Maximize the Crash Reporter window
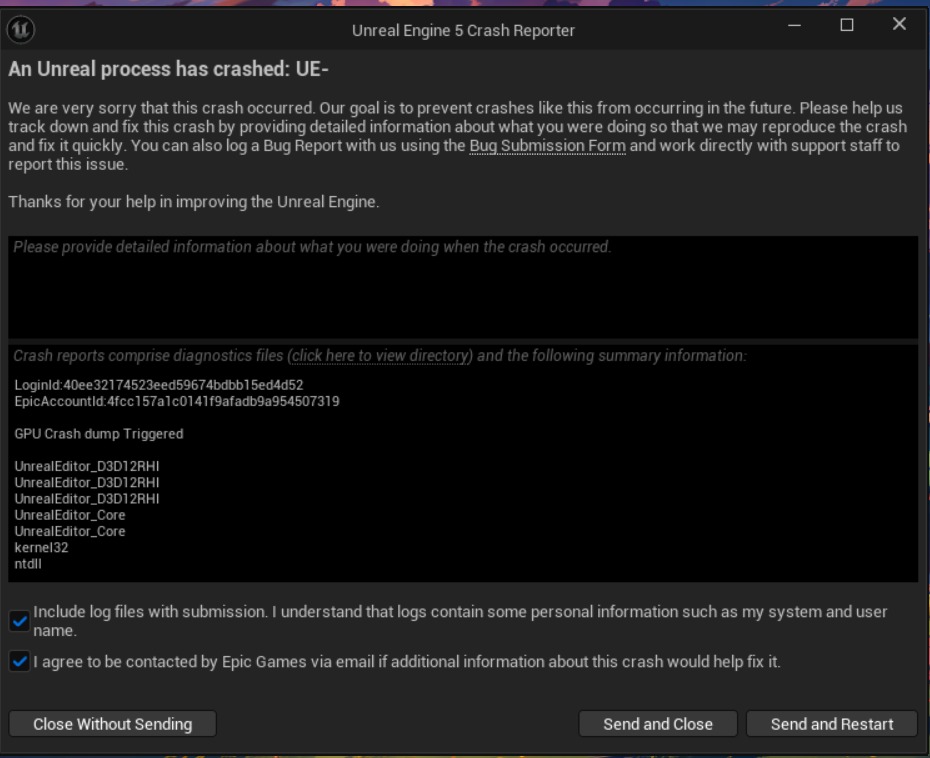930x758 pixels. tap(846, 25)
